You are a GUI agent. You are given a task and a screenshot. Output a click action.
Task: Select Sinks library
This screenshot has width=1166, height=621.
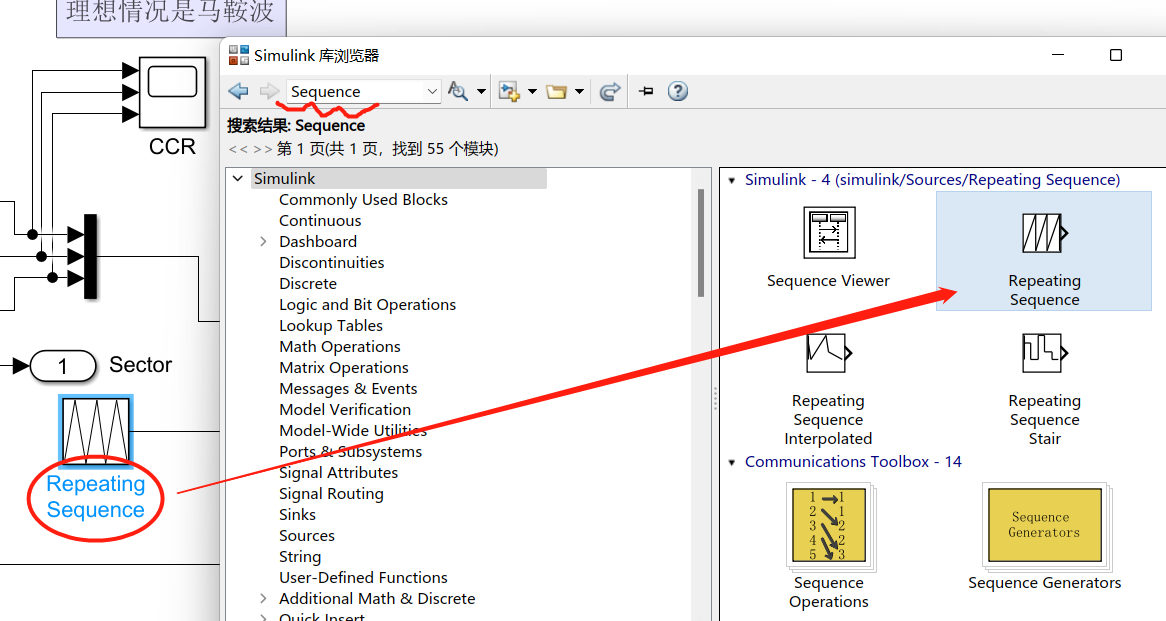click(x=297, y=515)
